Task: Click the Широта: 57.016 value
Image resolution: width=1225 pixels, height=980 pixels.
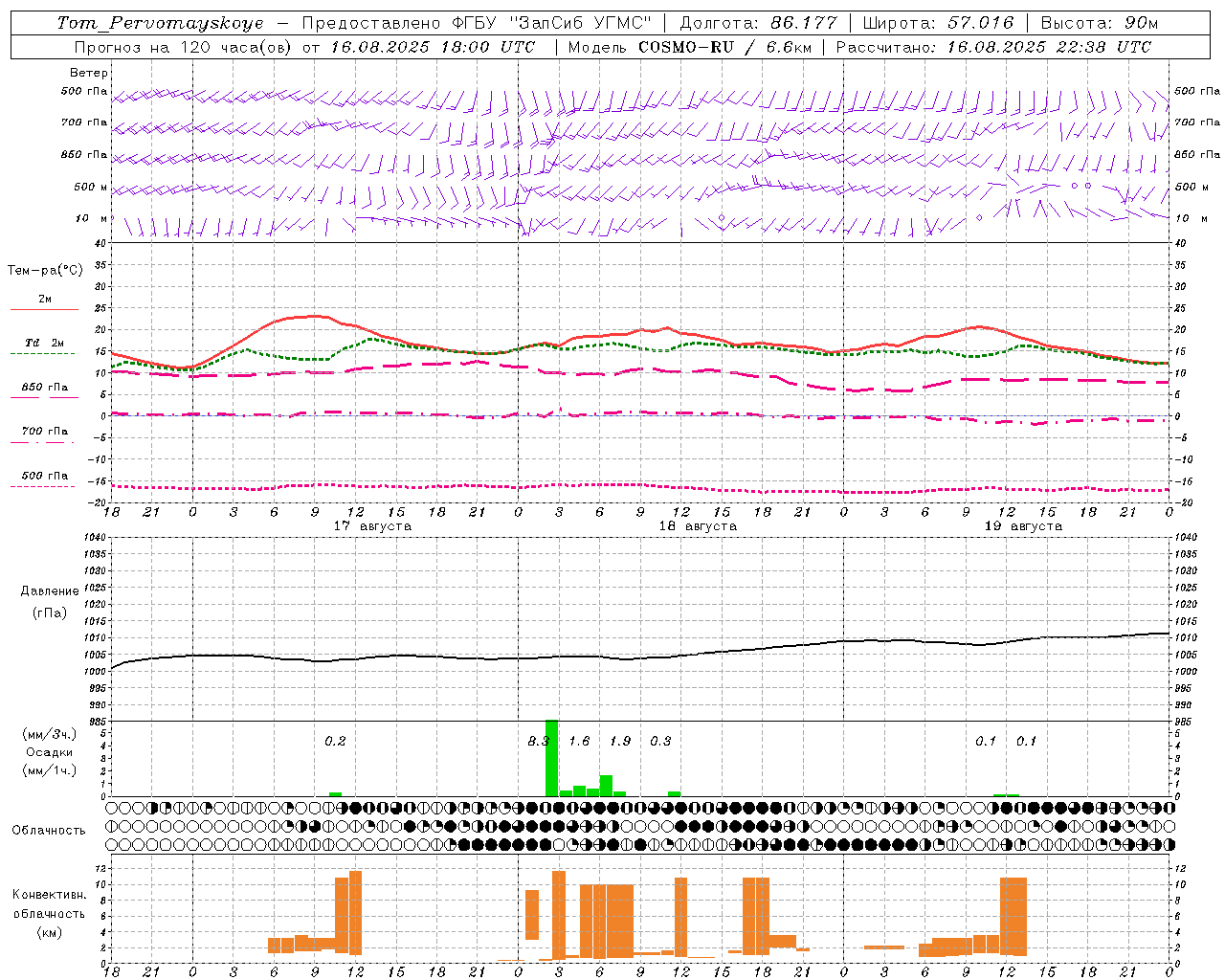Action: click(938, 23)
